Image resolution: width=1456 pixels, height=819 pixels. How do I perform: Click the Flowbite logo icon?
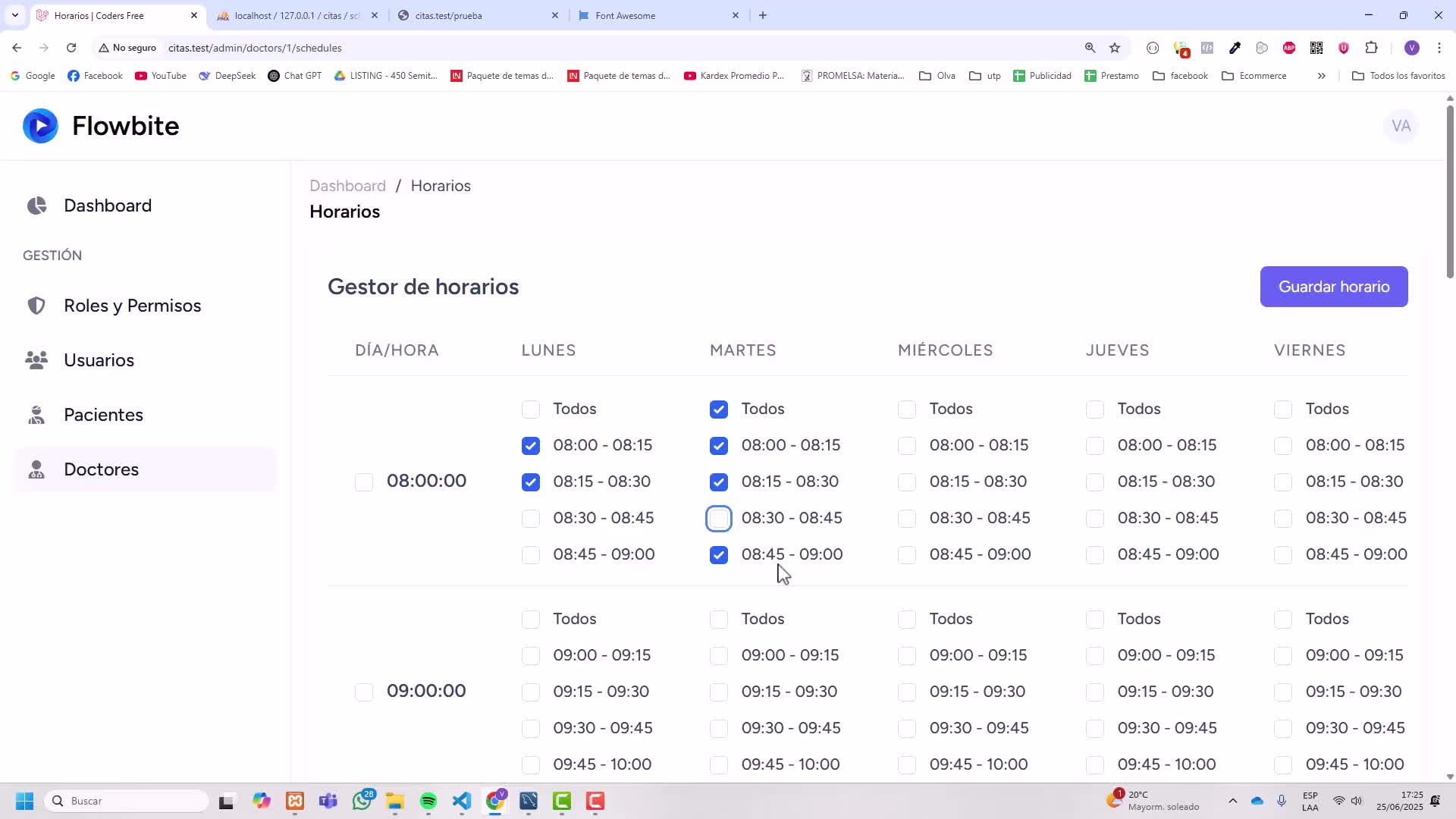tap(40, 126)
